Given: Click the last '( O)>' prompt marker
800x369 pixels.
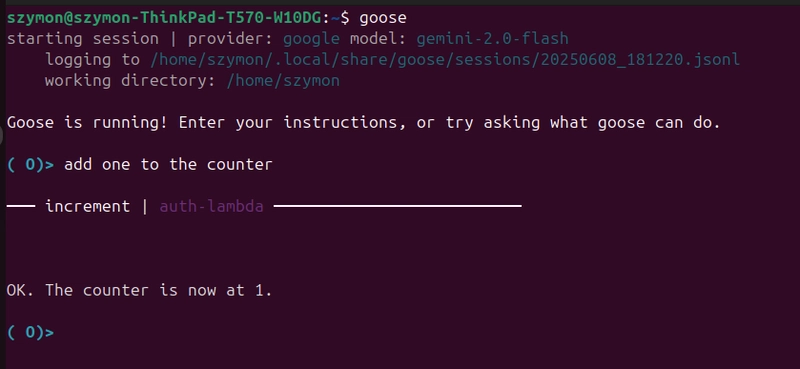Looking at the screenshot, I should click(x=31, y=333).
